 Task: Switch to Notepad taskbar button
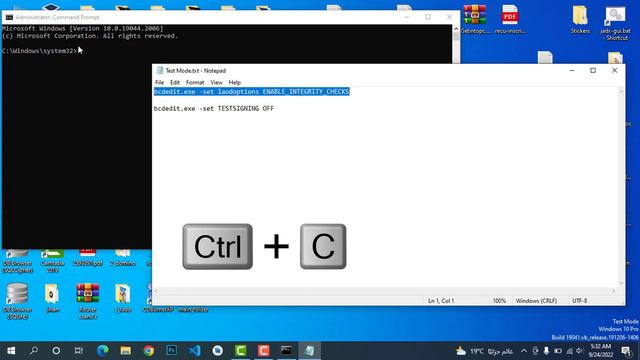coord(309,351)
